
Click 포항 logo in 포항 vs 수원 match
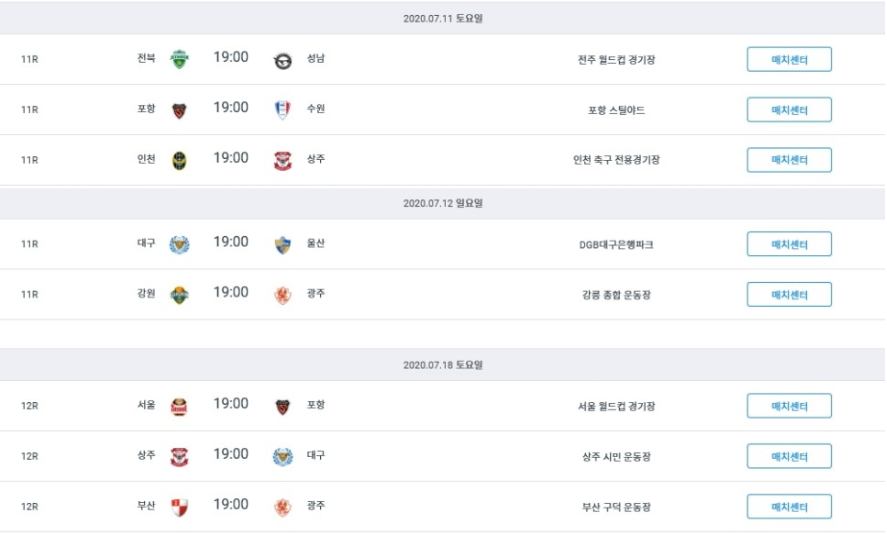[x=179, y=110]
